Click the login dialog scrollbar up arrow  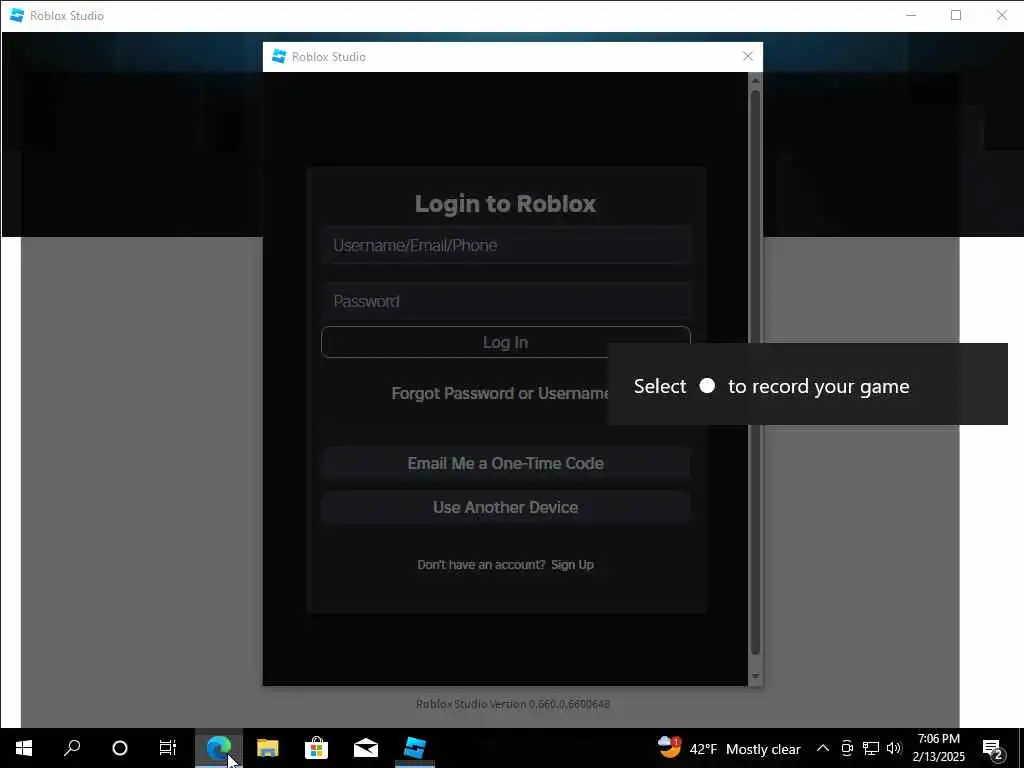click(756, 80)
